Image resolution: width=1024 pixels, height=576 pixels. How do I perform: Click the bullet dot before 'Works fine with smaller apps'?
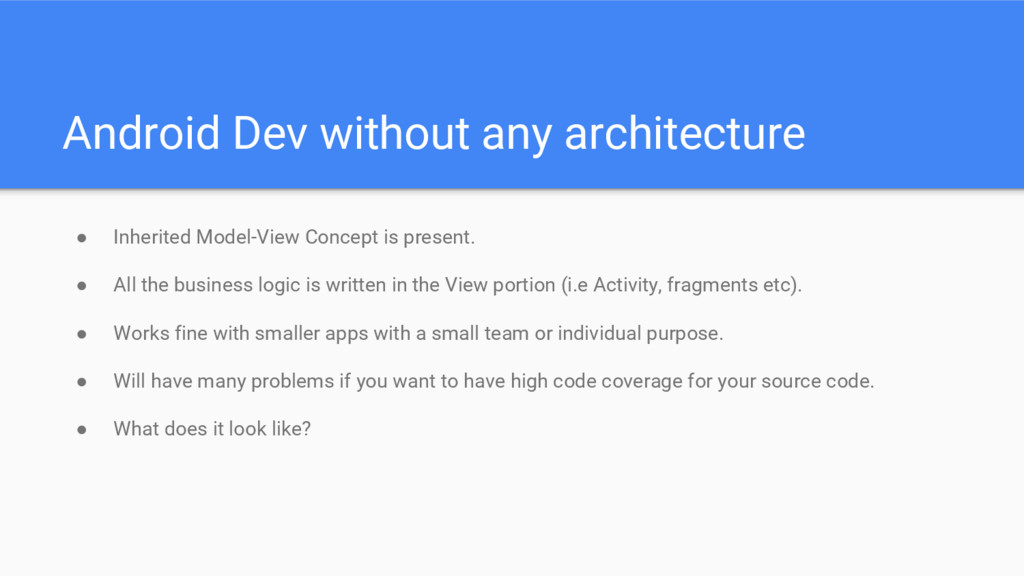(82, 334)
